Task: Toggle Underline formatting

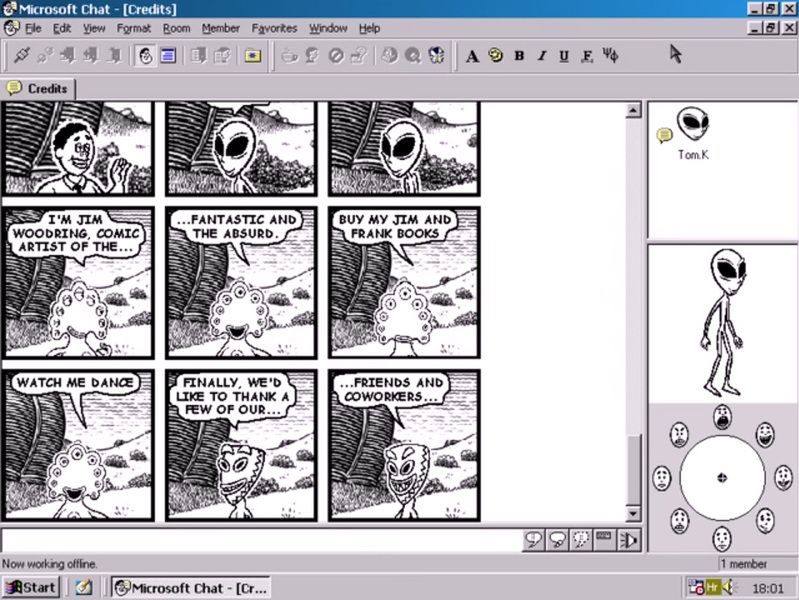Action: [564, 56]
